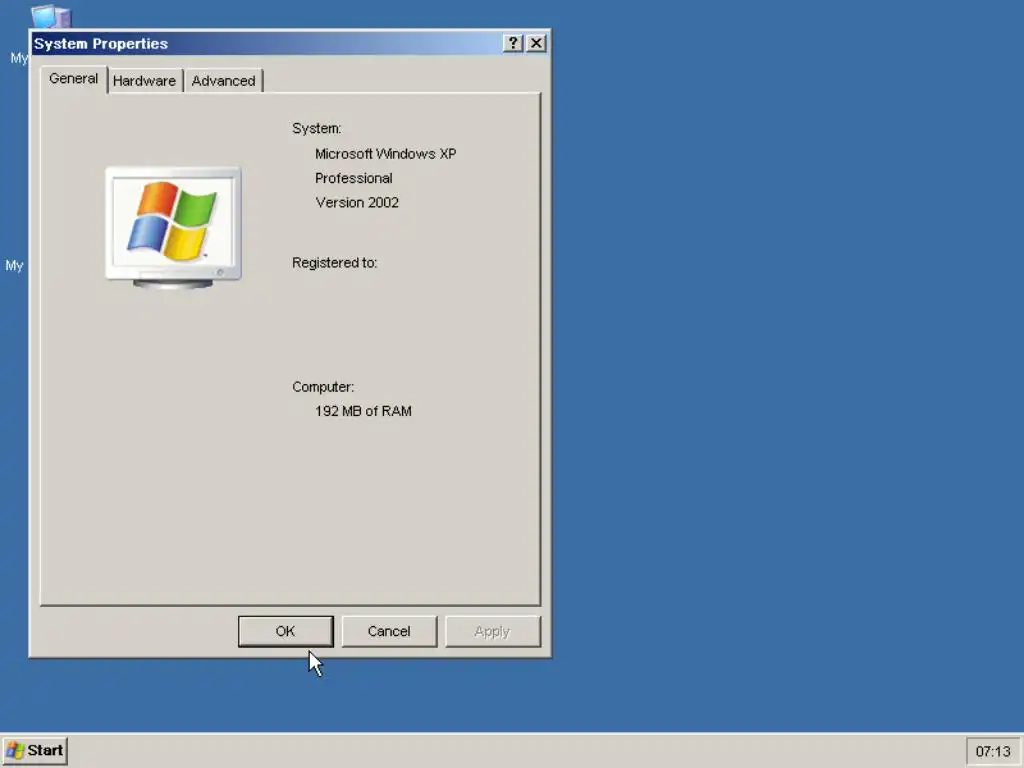The image size is (1024, 768).
Task: Click the 'System:' label
Action: pos(316,129)
